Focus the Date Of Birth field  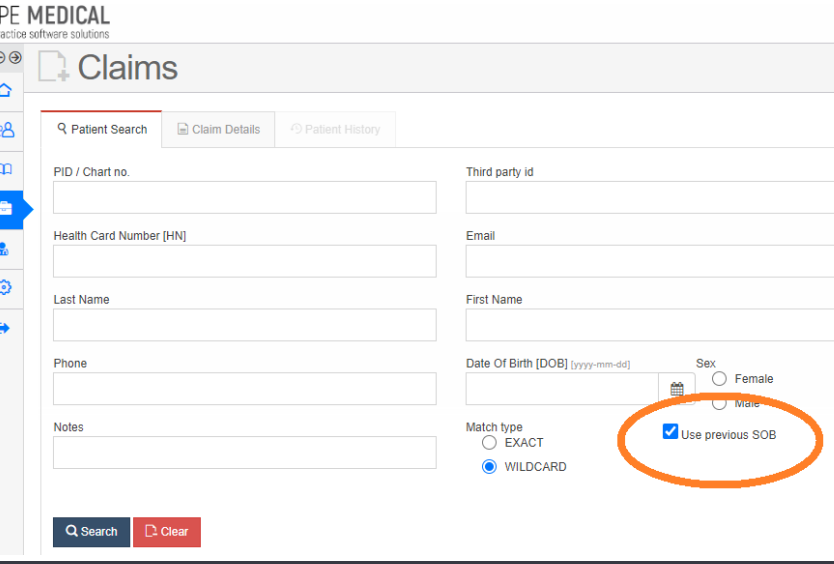tap(562, 389)
